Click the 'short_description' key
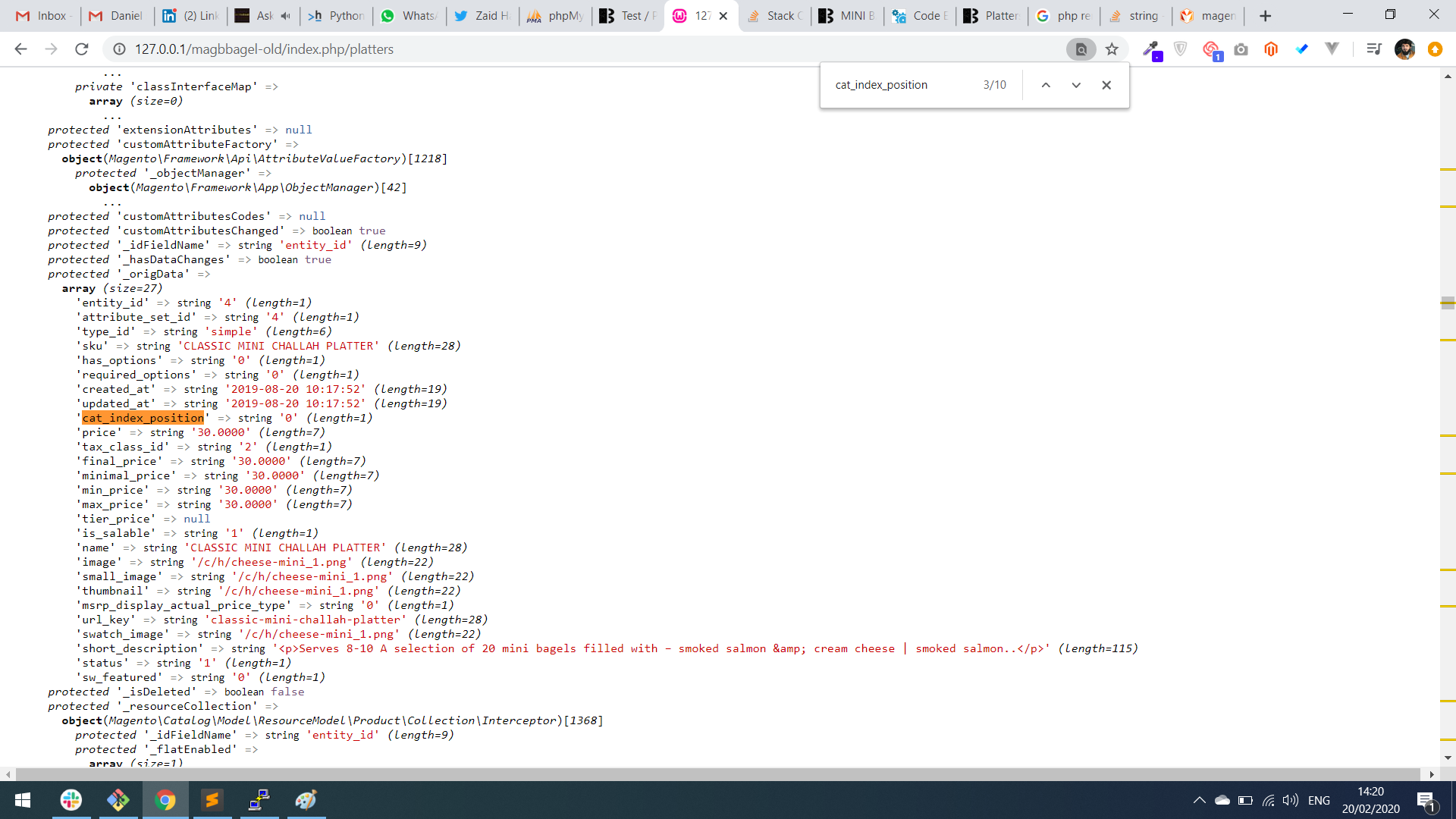1456x819 pixels. (x=140, y=648)
